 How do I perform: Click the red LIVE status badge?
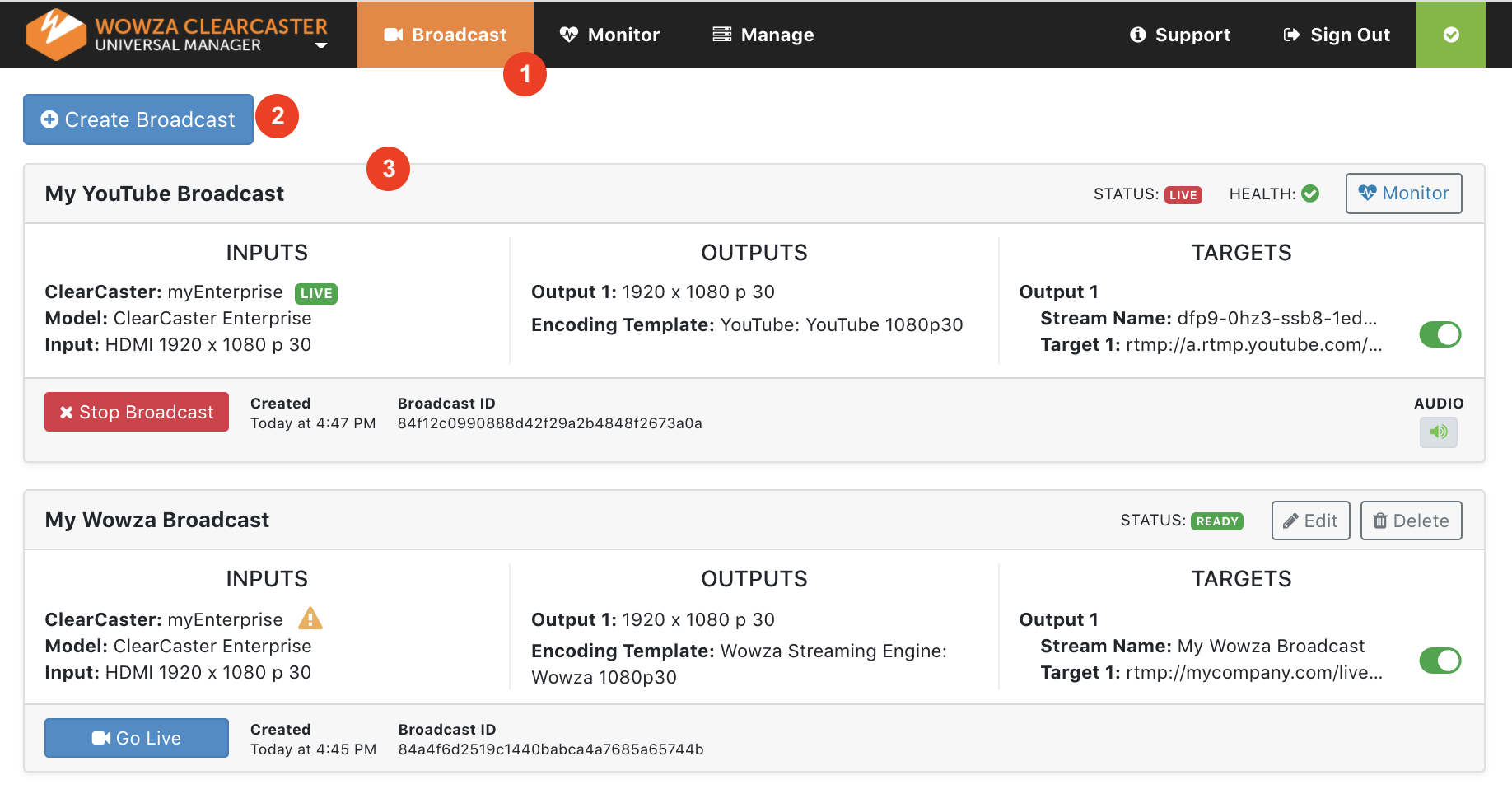pyautogui.click(x=1183, y=195)
